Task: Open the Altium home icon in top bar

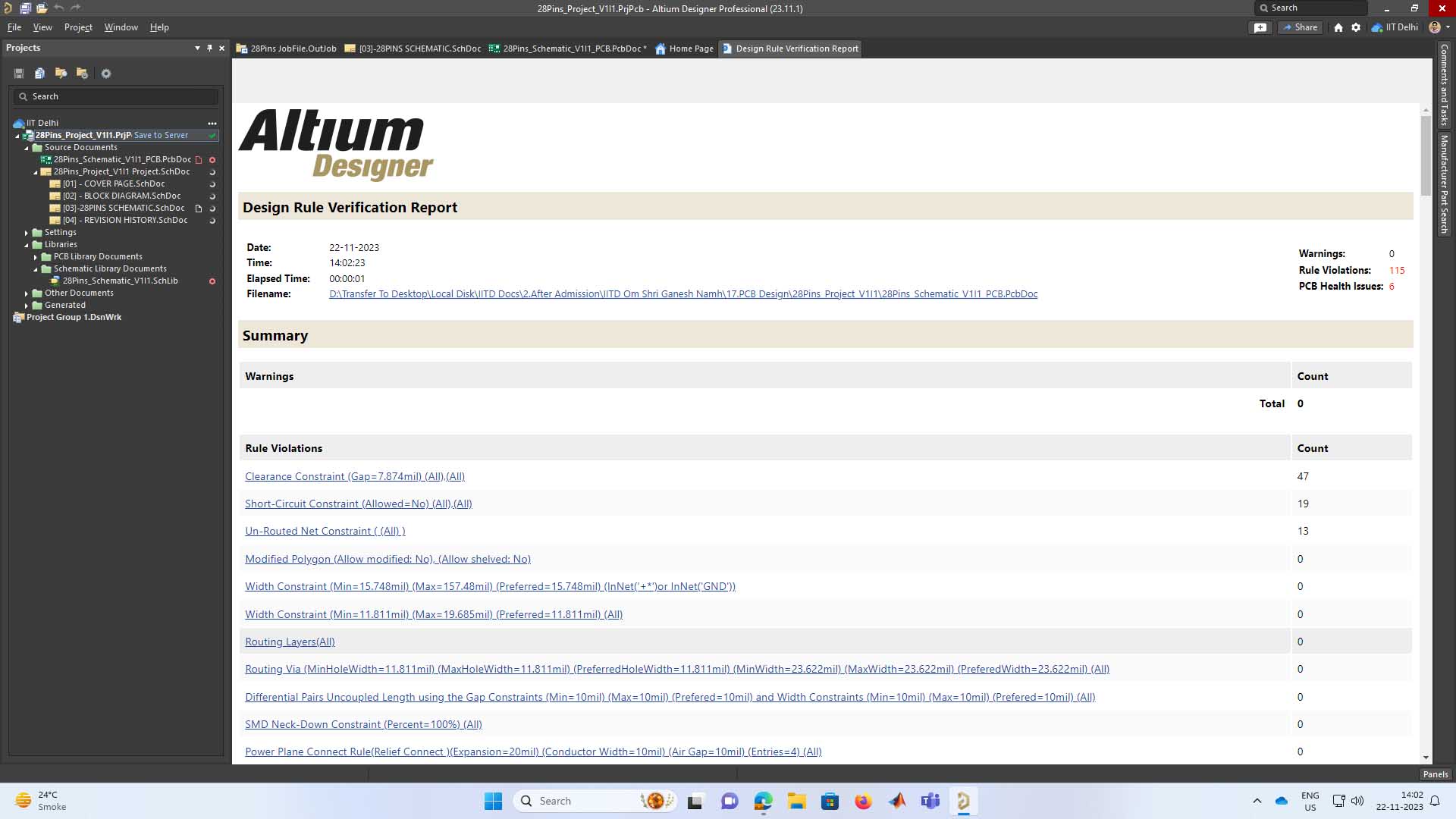Action: pyautogui.click(x=1338, y=27)
